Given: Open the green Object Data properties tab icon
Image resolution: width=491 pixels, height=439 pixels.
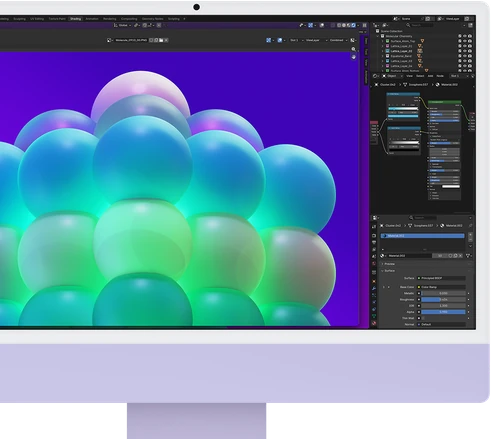Looking at the screenshot, I should (374, 316).
